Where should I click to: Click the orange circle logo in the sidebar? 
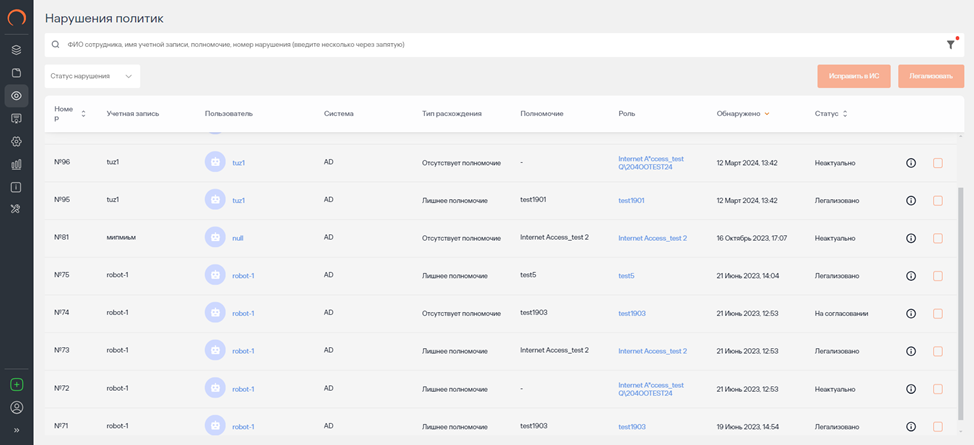[x=17, y=17]
